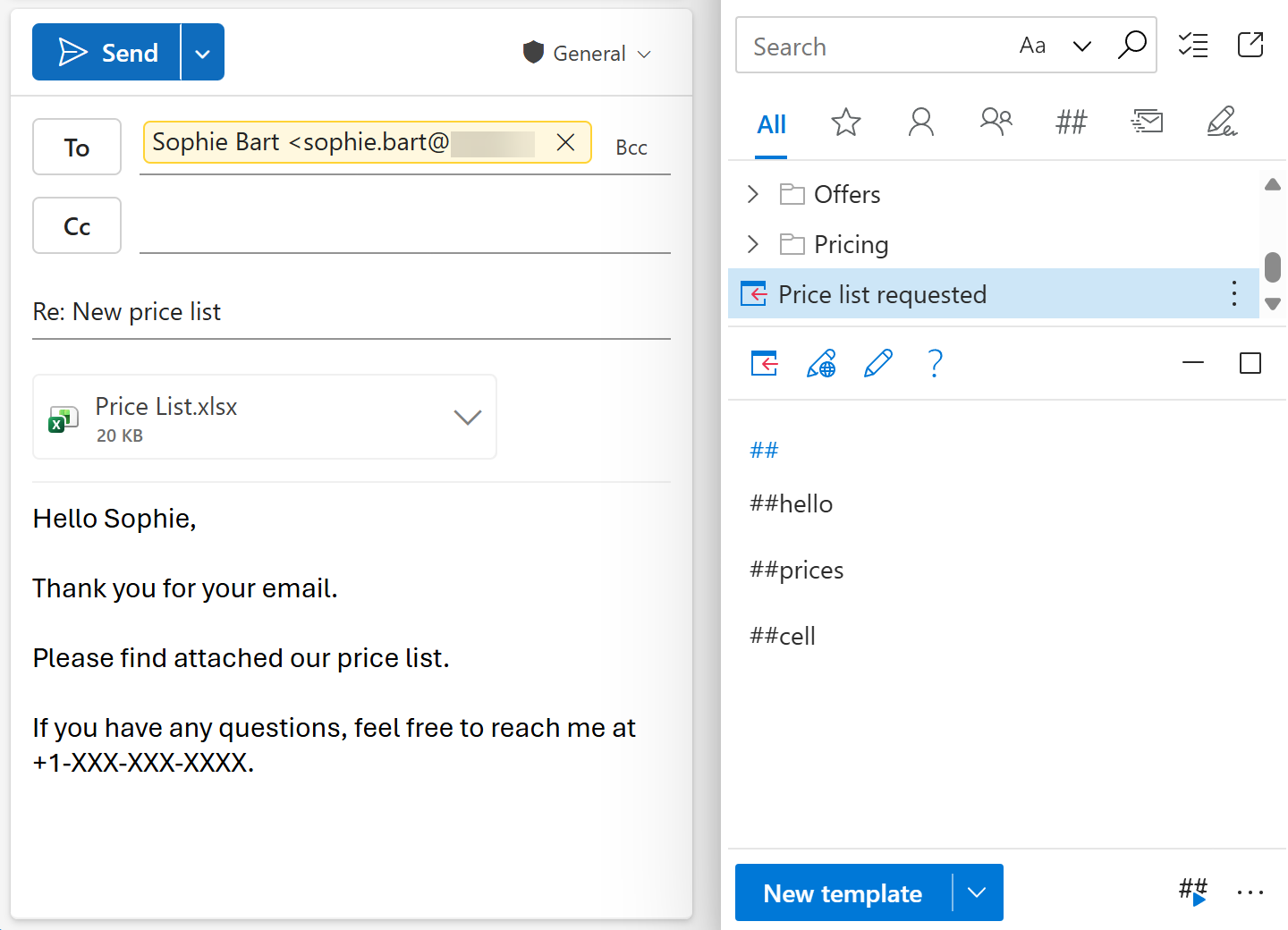Open options menu for Price list requested
The image size is (1288, 930).
point(1234,293)
